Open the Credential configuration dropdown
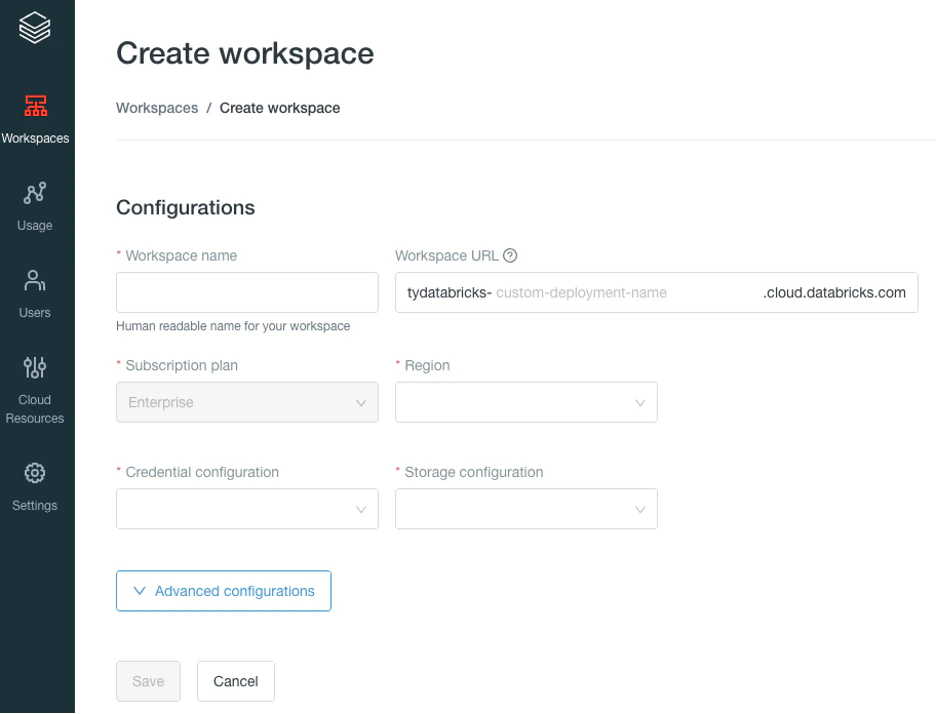 [247, 509]
